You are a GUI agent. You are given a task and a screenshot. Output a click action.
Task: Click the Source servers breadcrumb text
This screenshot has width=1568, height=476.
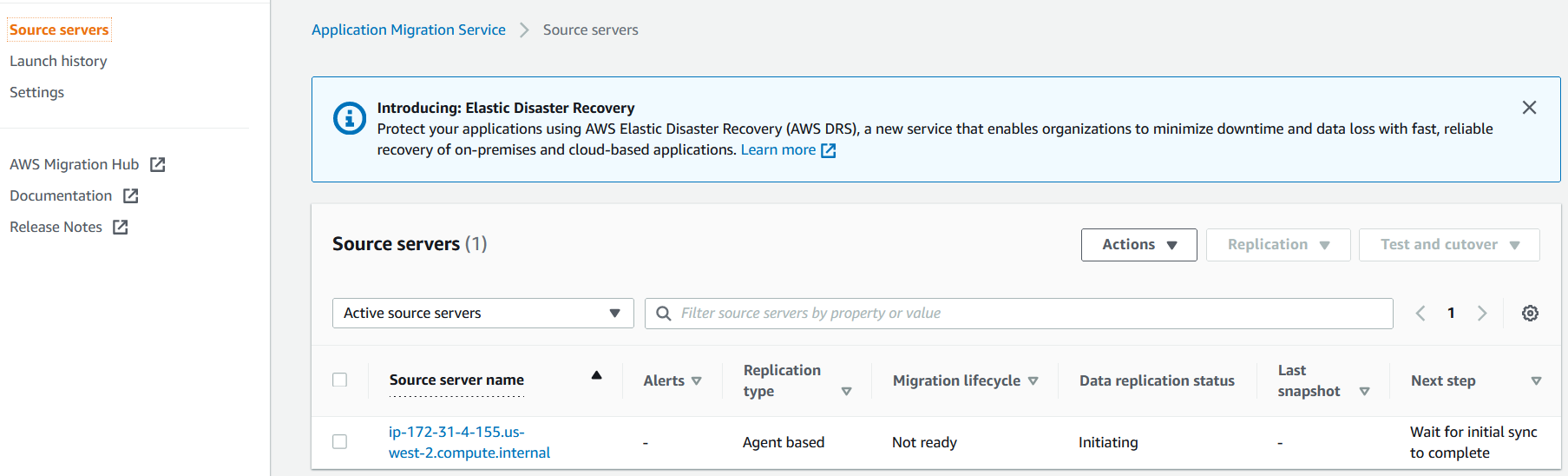pos(591,30)
